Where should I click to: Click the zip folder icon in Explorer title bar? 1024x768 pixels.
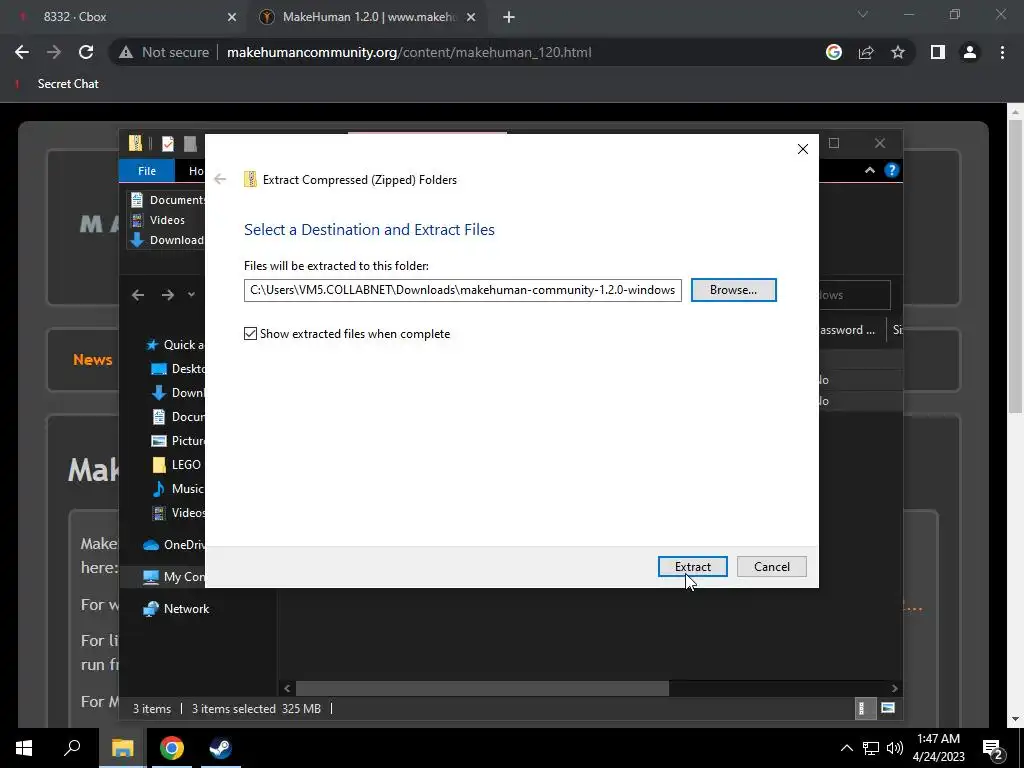135,143
